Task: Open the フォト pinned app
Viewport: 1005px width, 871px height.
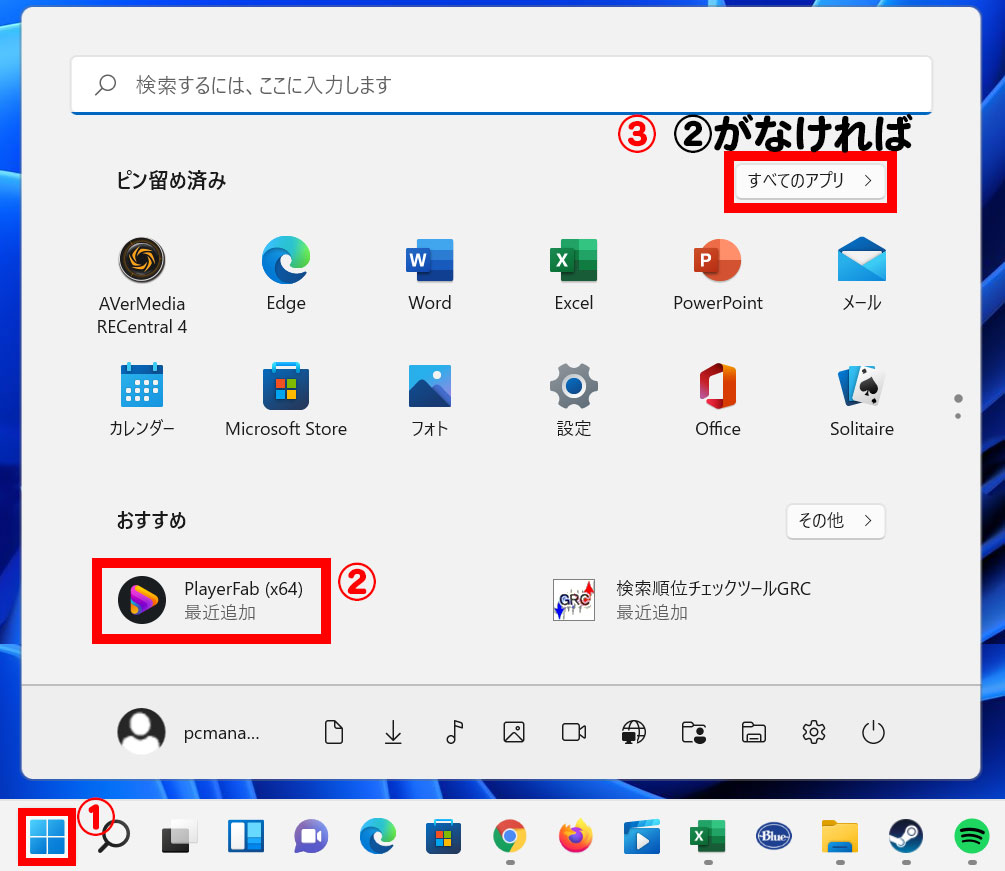Action: pyautogui.click(x=429, y=400)
